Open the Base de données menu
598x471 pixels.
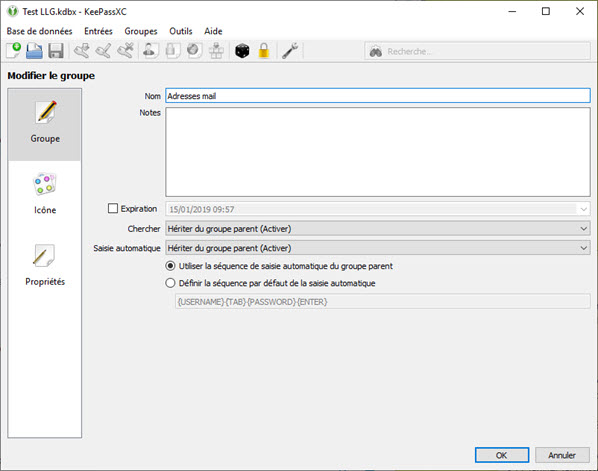point(39,31)
